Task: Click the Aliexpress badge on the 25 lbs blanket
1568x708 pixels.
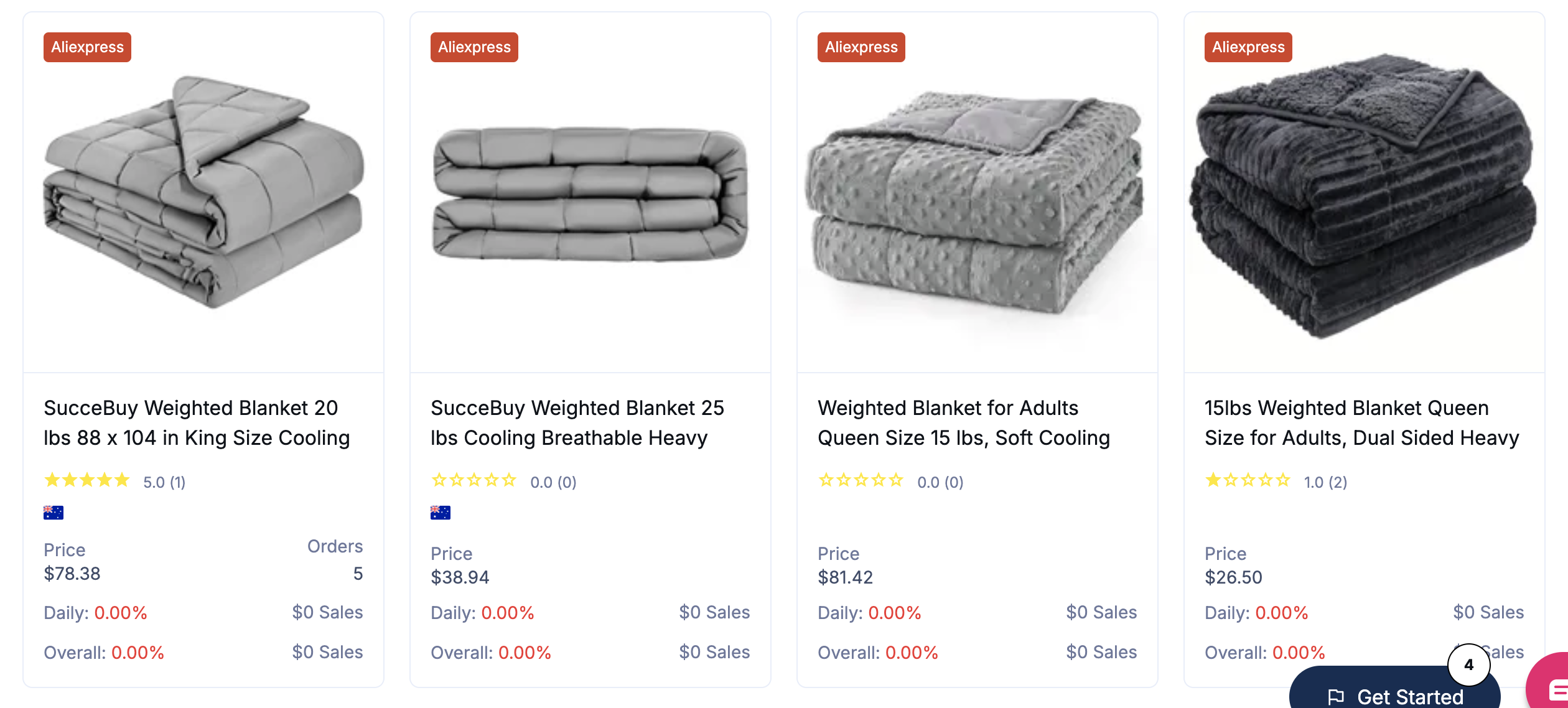Action: click(x=474, y=47)
